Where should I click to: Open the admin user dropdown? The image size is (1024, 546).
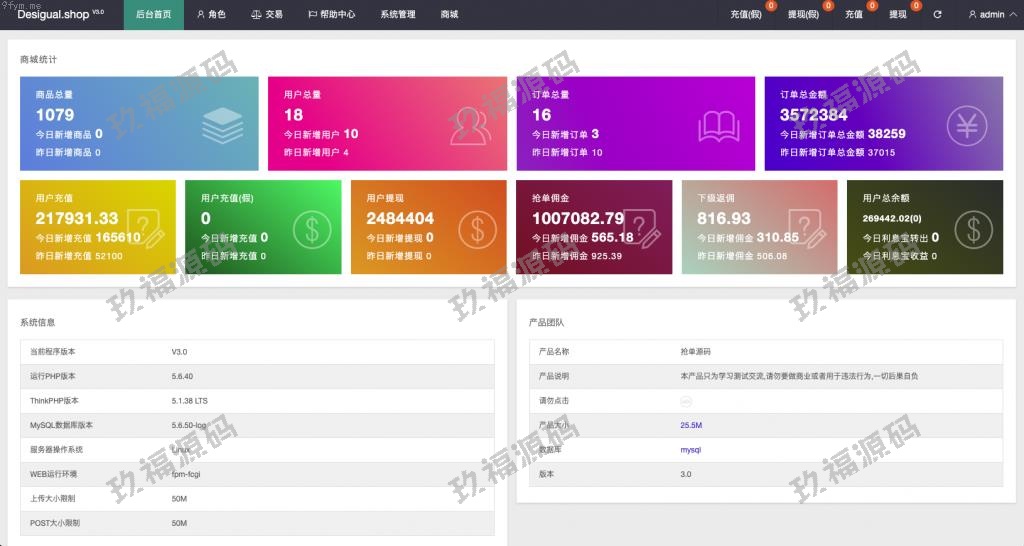tap(990, 15)
